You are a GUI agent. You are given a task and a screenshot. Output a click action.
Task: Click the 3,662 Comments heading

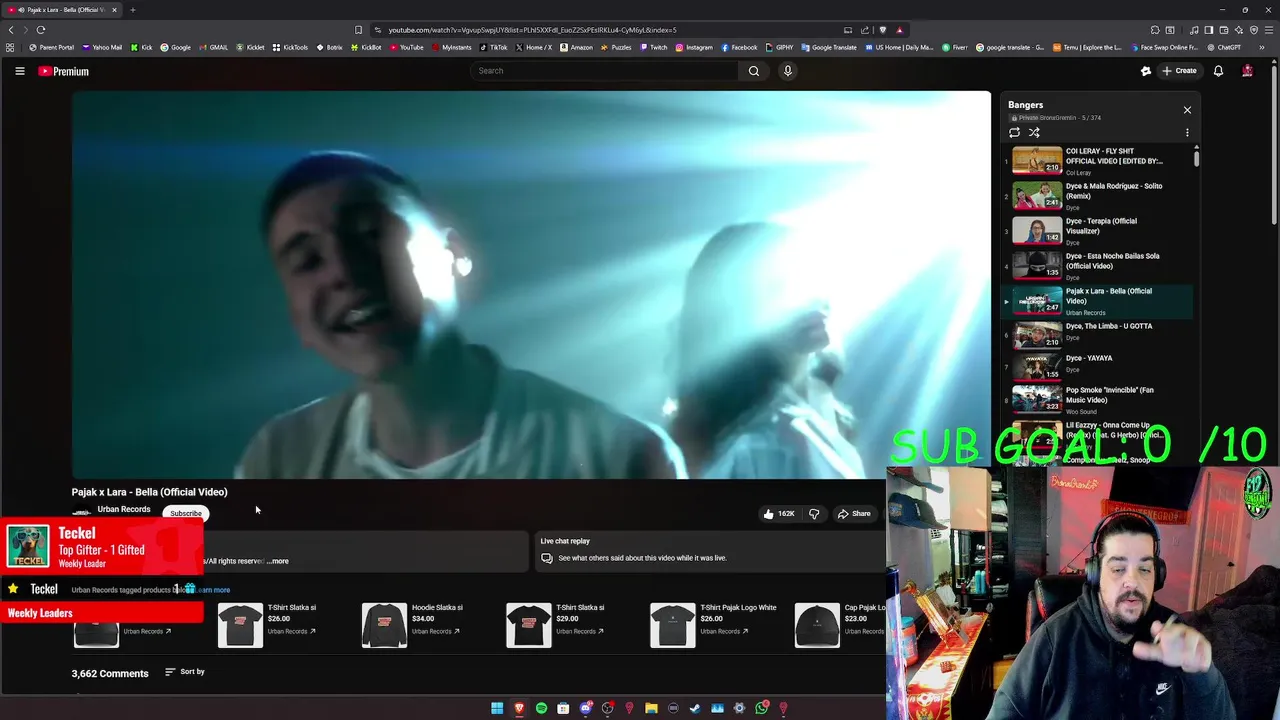(110, 674)
